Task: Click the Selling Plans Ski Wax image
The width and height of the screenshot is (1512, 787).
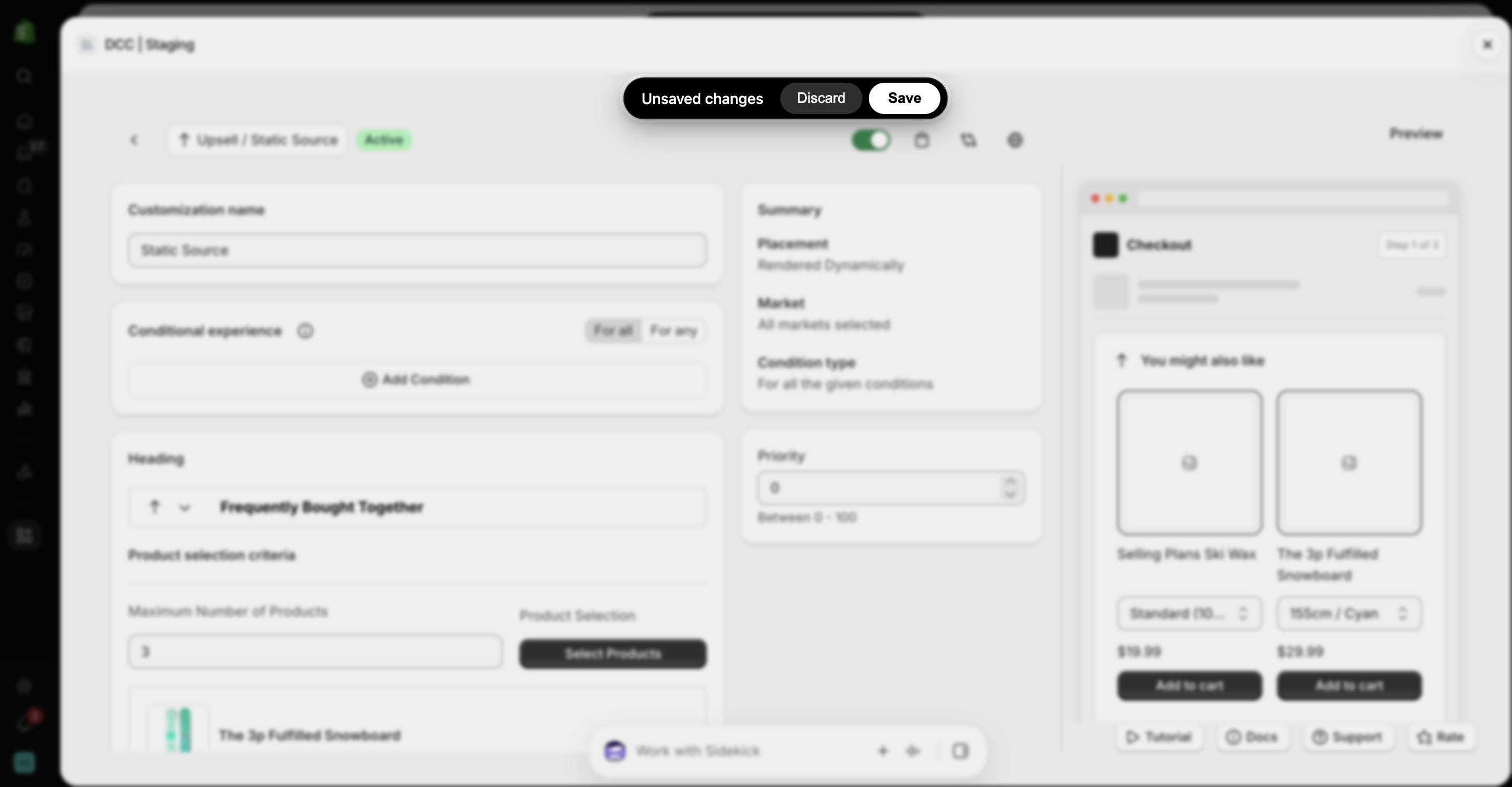Action: (1189, 463)
